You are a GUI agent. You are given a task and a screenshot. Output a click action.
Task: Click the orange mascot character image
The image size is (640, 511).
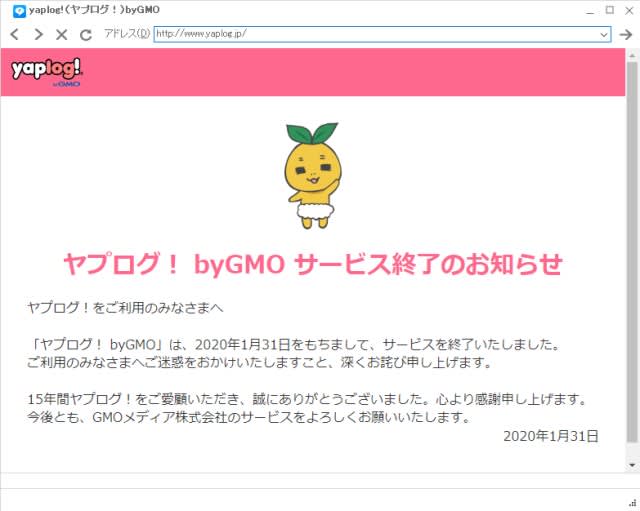[313, 176]
